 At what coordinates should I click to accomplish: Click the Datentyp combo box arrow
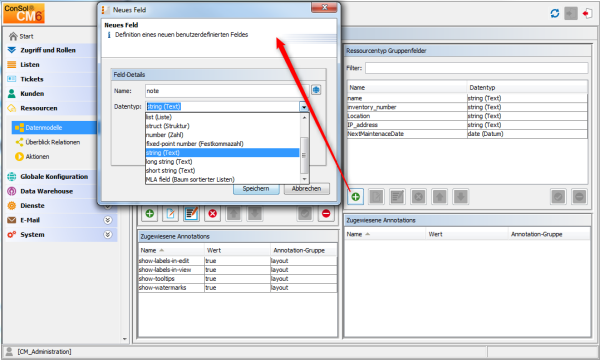coord(304,107)
